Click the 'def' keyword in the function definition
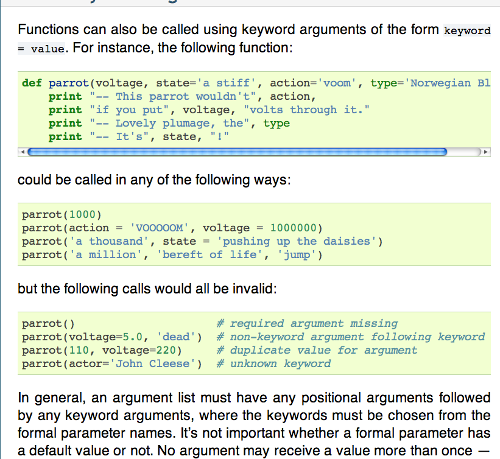 32,83
